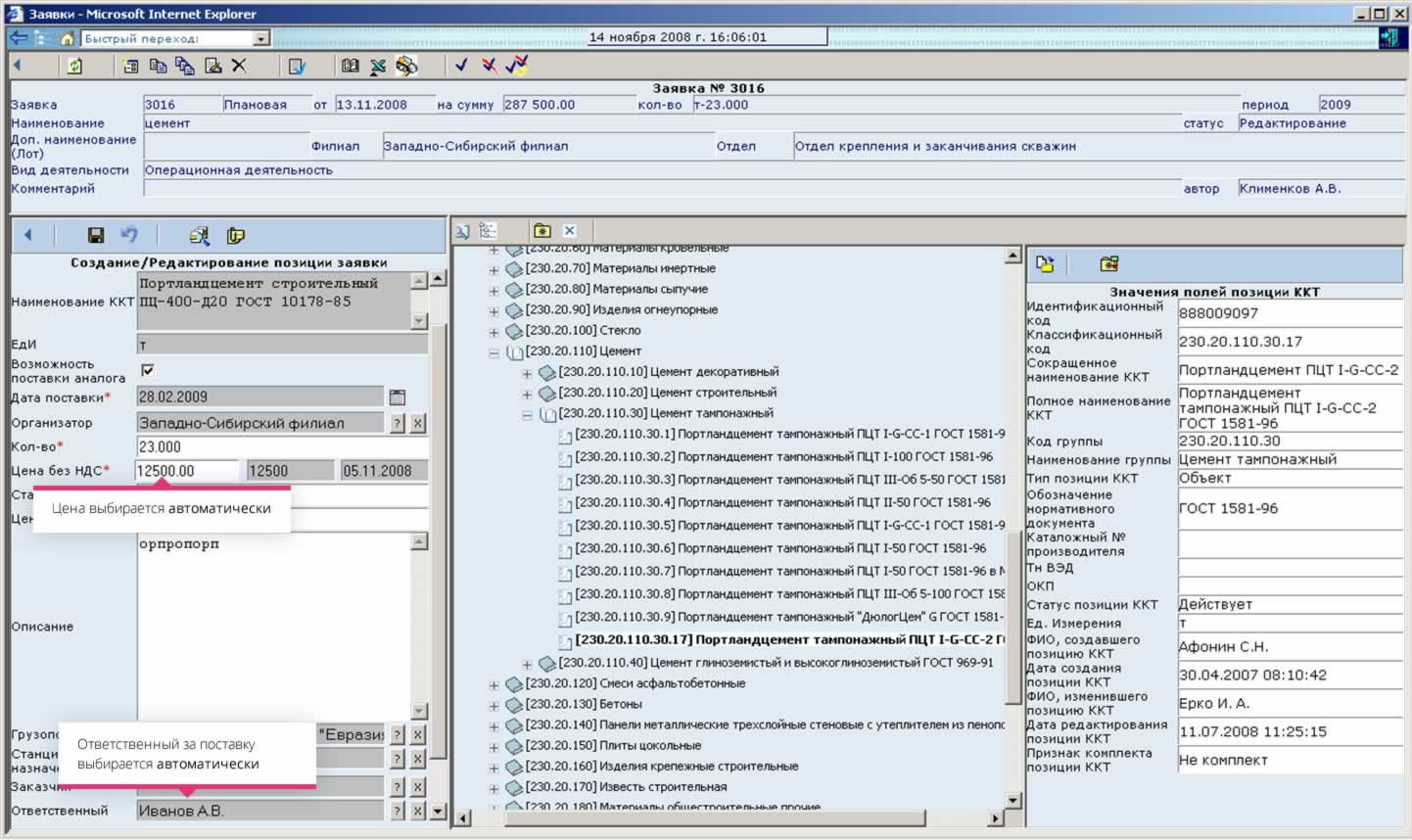Click the single blue checkmark icon
This screenshot has height=840, width=1412.
coord(461,65)
